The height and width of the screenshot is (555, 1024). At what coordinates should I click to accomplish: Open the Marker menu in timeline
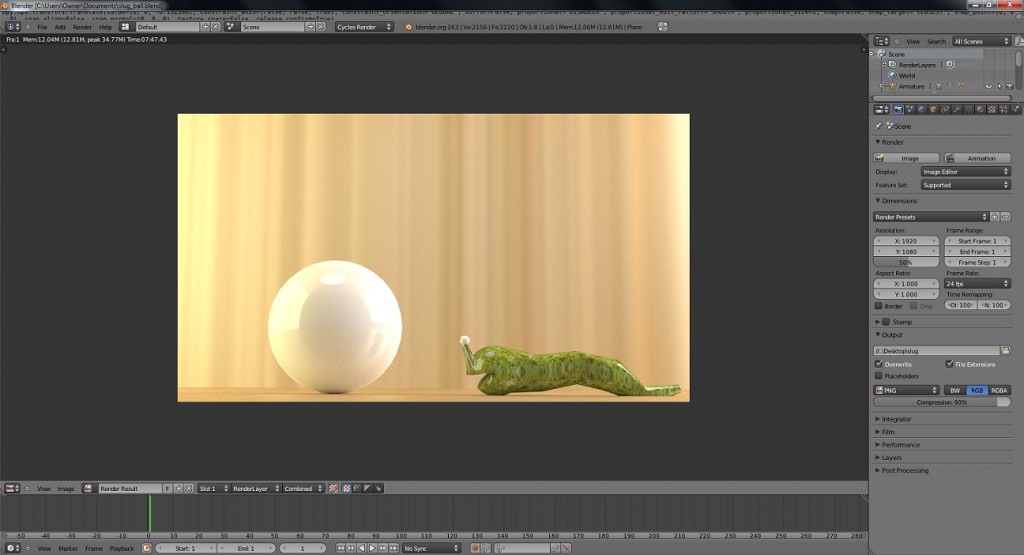coord(68,548)
